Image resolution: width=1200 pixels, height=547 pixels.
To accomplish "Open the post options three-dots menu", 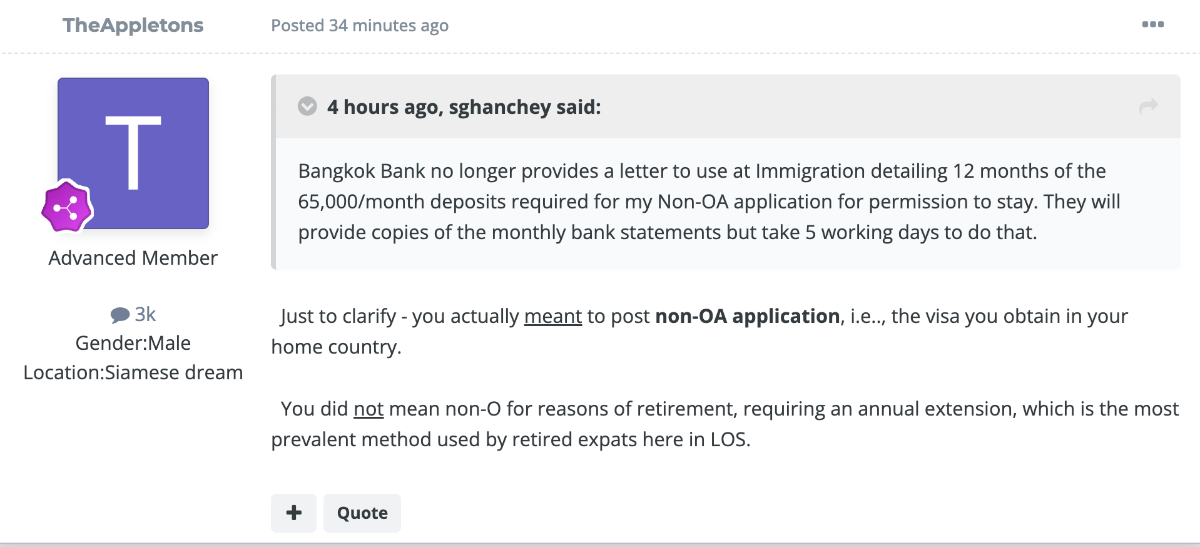I will [1152, 25].
